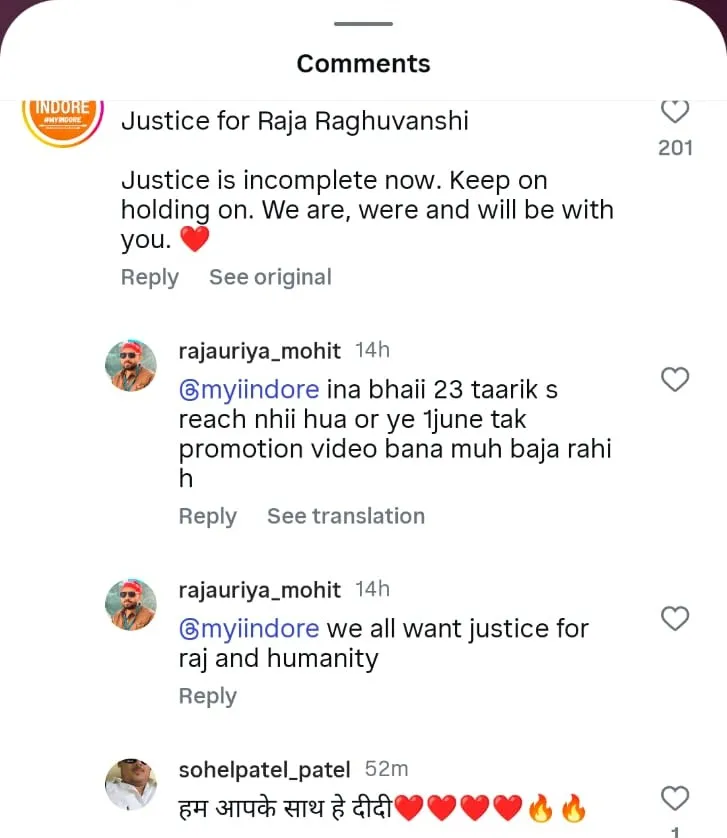Screen dimensions: 727x838
Task: Open @myiindore mention in the justice reply
Action: 249,629
